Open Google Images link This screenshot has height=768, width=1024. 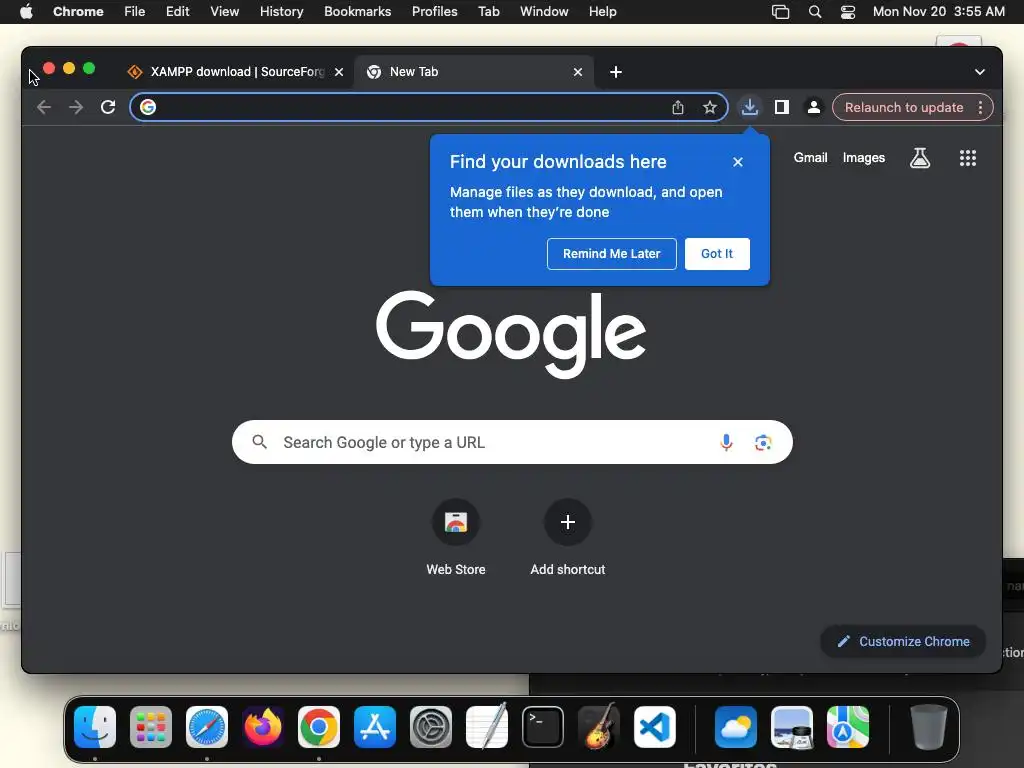click(x=863, y=158)
